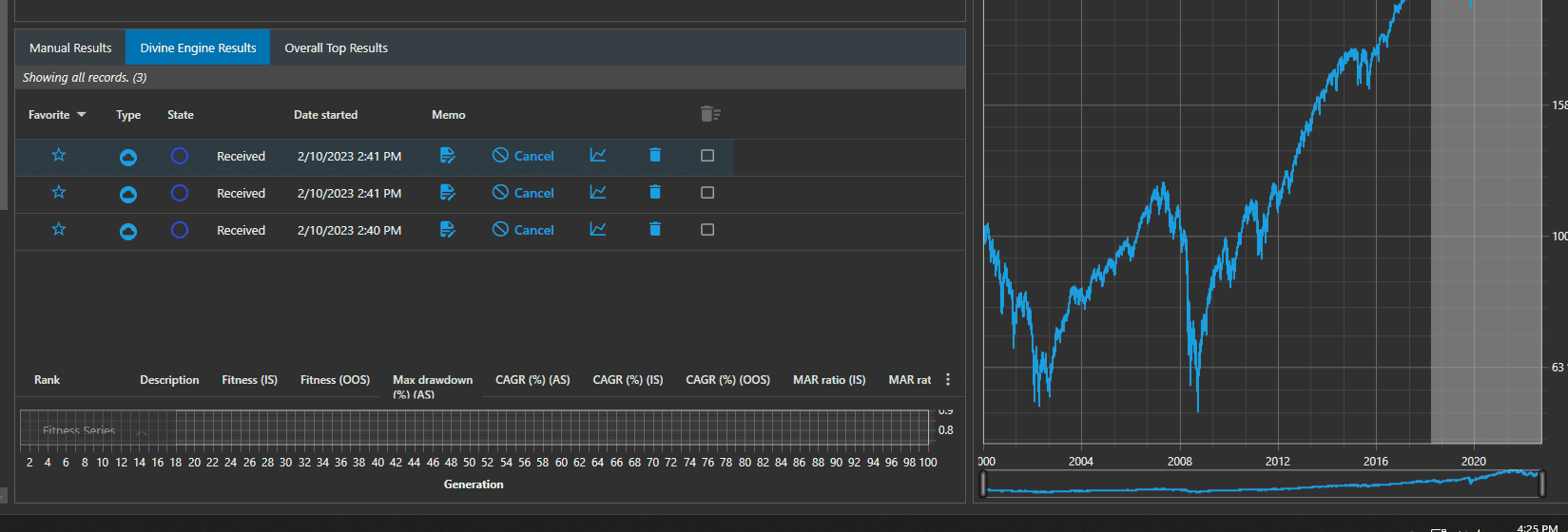Screen dimensions: 1568x532
Task: Cancel the unhighlighted 2:41 PM job
Action: pos(523,193)
